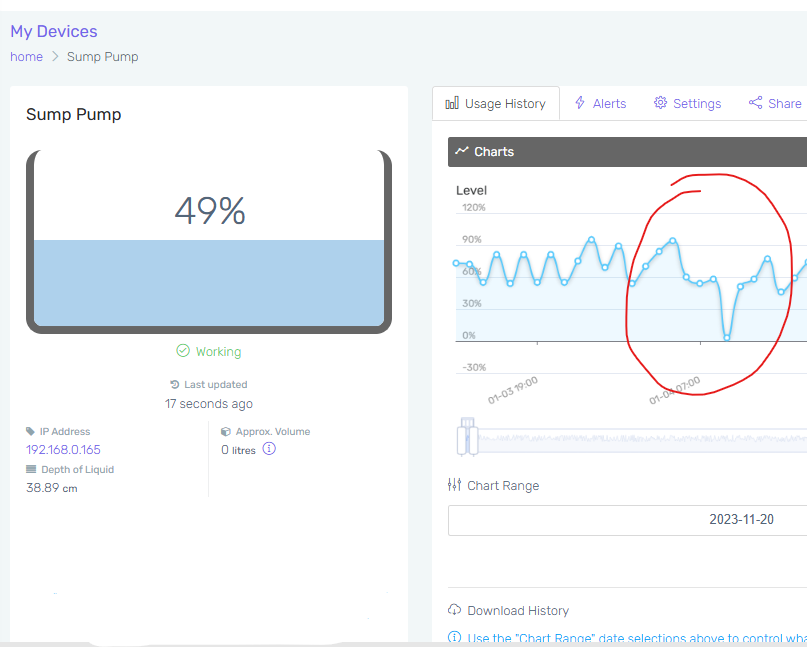807x647 pixels.
Task: Click the Settings gear icon
Action: click(x=660, y=103)
